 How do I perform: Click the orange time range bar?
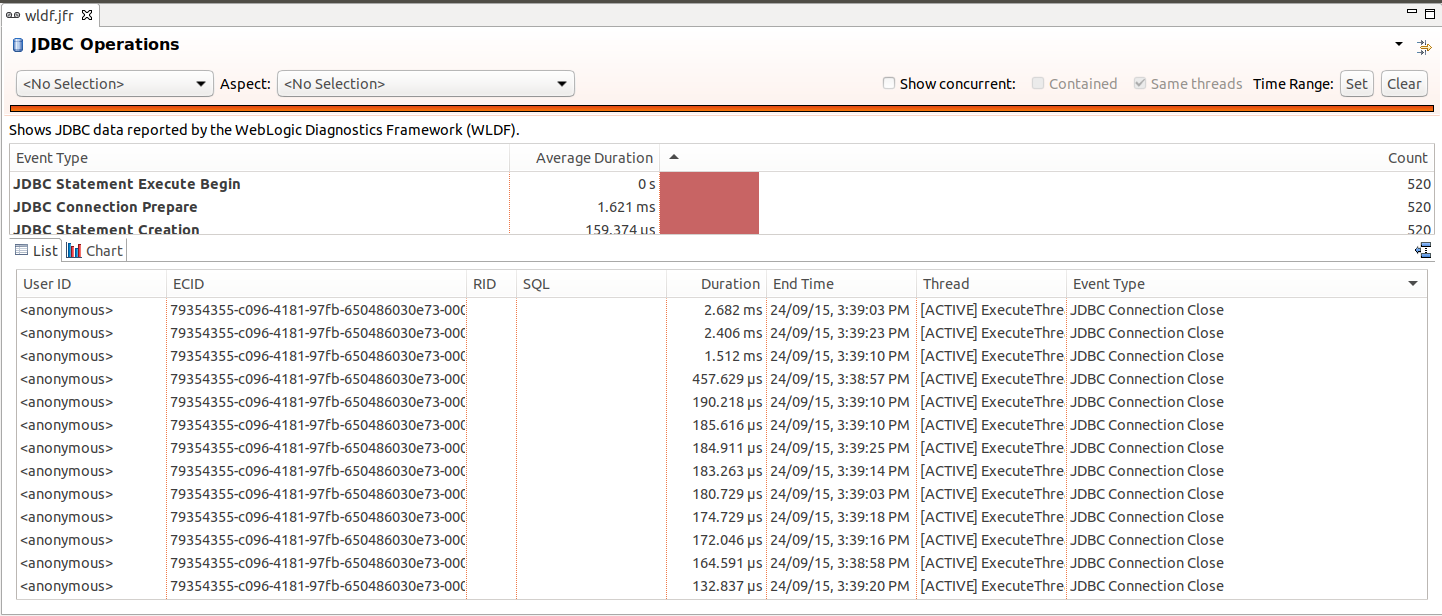click(720, 108)
